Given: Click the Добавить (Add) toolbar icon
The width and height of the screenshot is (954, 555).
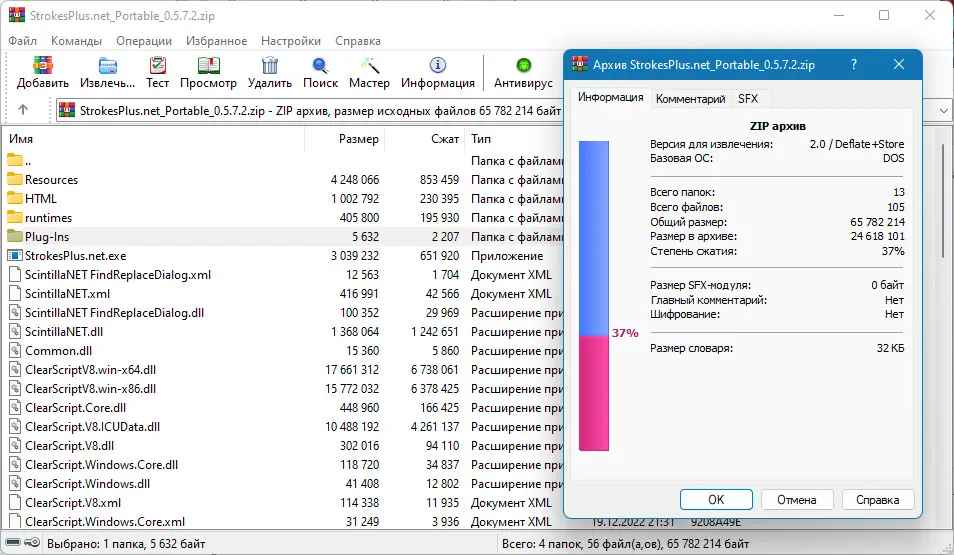Looking at the screenshot, I should (43, 65).
